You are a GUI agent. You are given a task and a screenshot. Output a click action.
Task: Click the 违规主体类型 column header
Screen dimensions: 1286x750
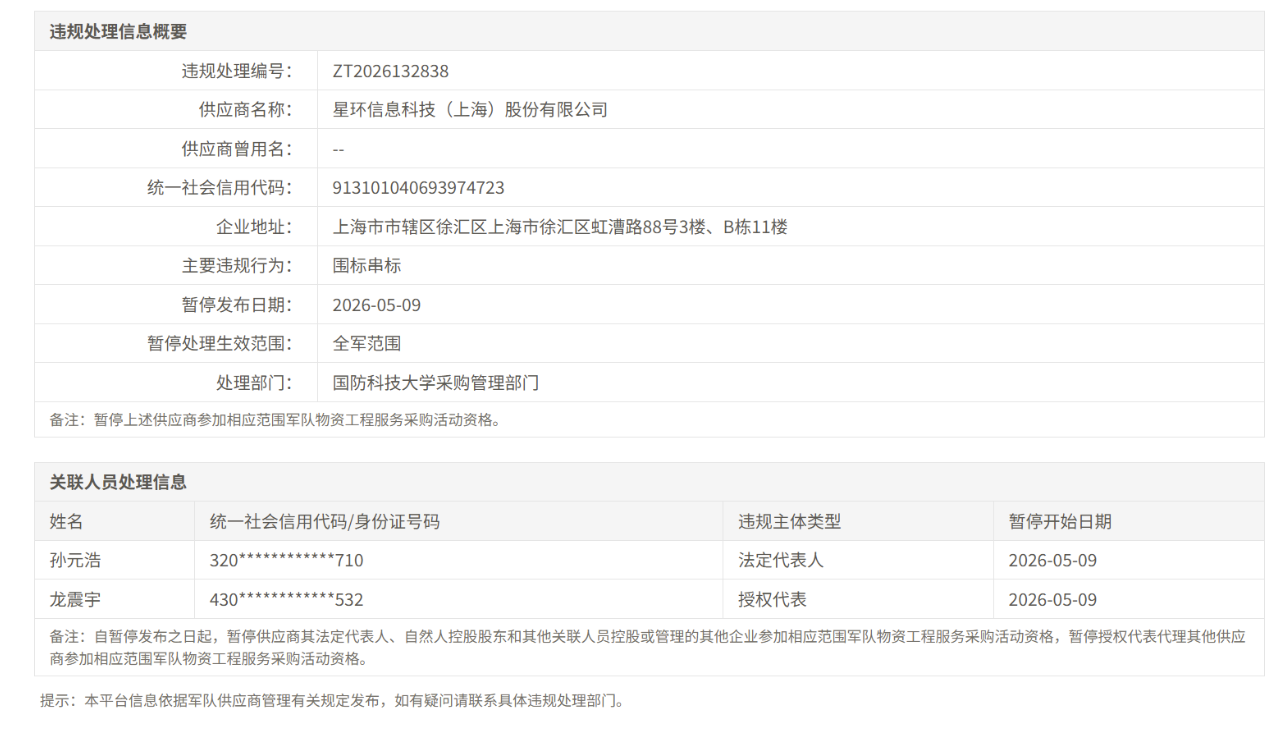790,521
